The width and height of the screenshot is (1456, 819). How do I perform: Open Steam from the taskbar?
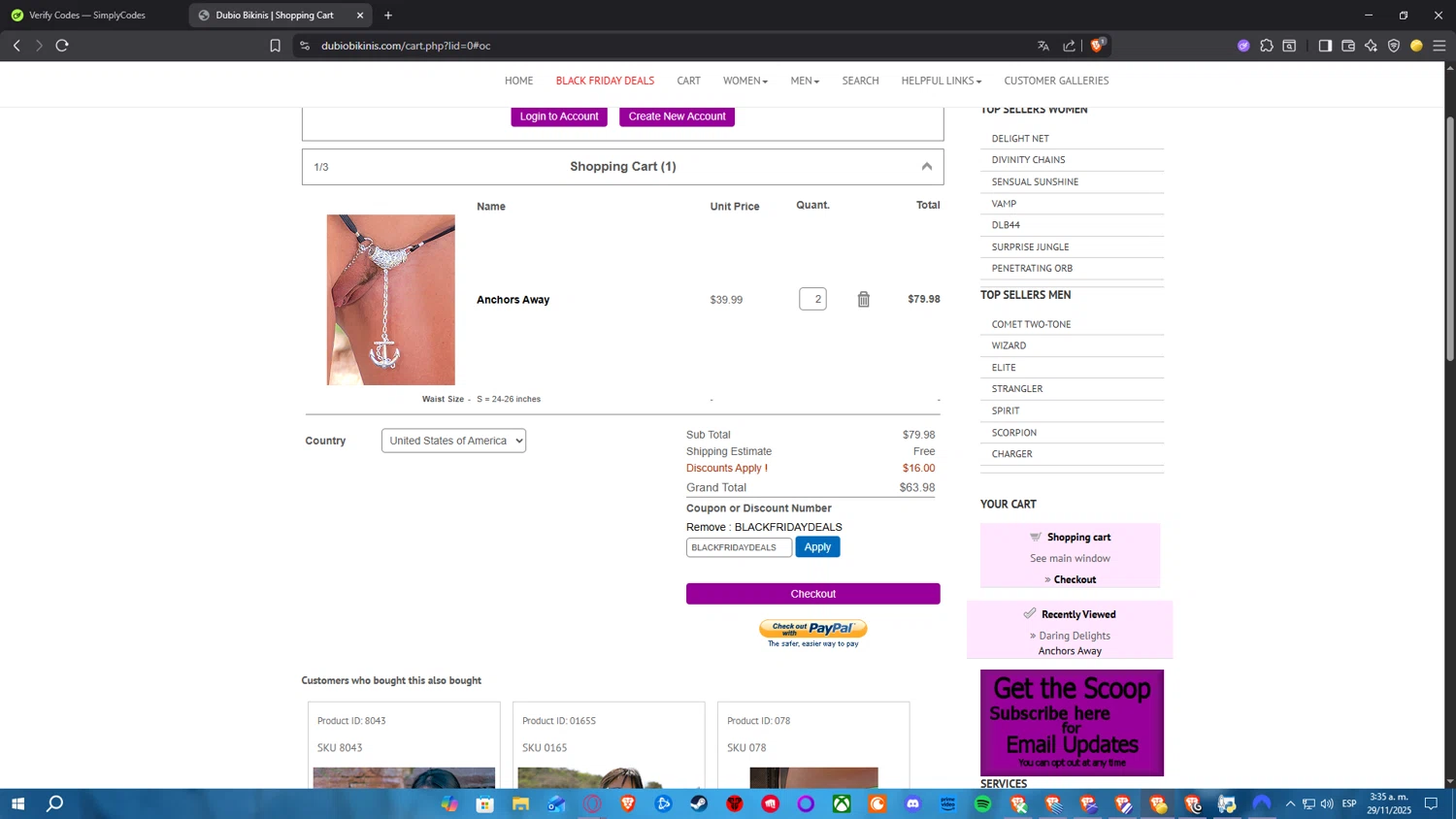click(x=699, y=803)
